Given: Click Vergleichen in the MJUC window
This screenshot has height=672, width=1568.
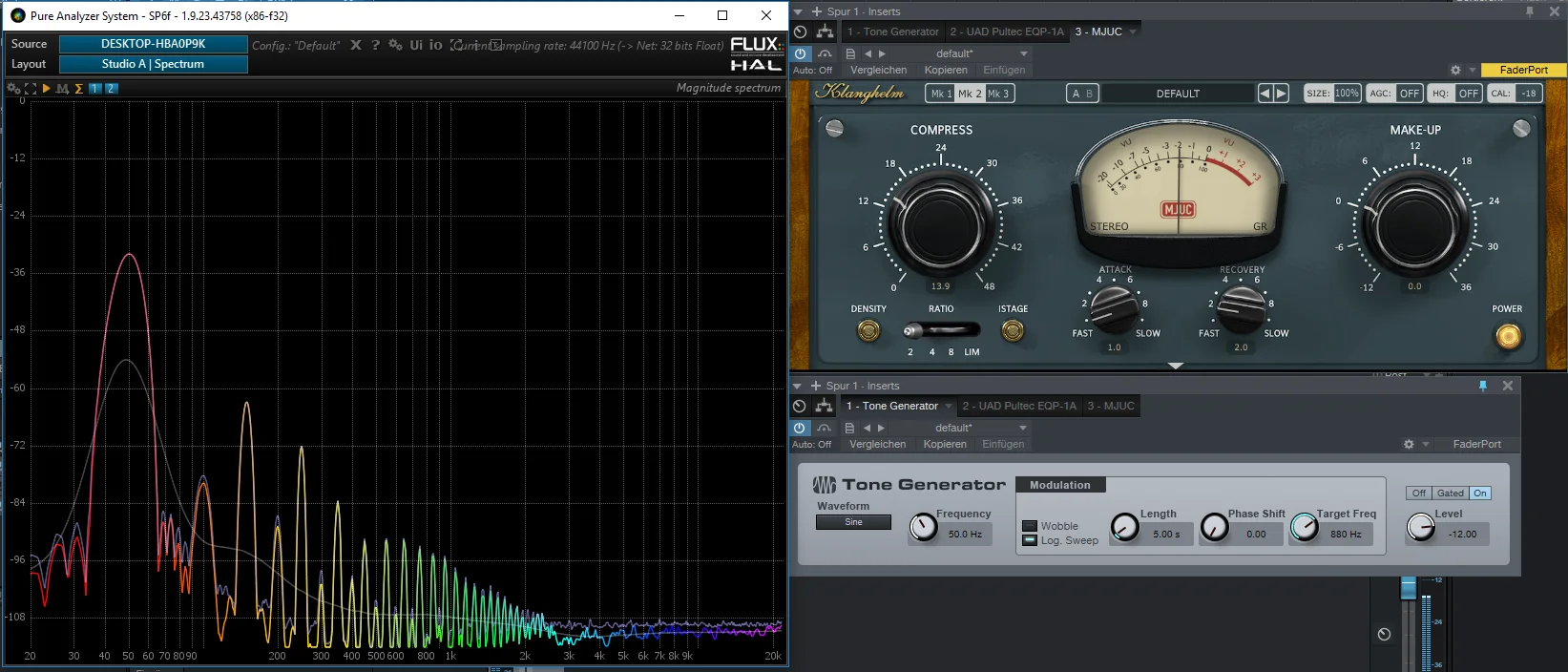Looking at the screenshot, I should click(x=879, y=70).
